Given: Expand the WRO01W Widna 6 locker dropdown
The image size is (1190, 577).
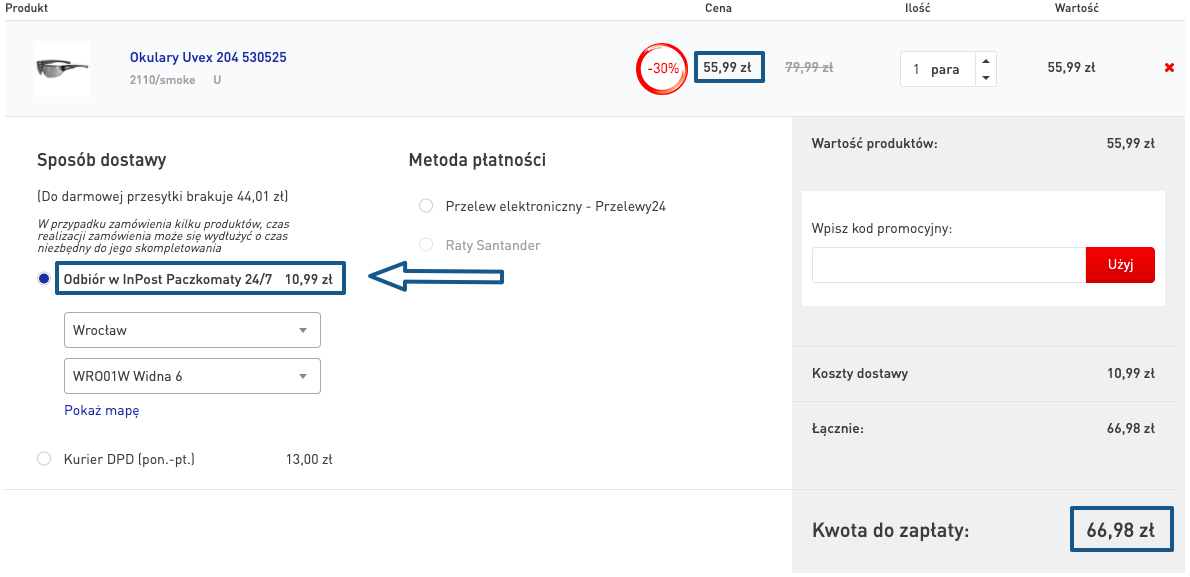Looking at the screenshot, I should coord(192,376).
